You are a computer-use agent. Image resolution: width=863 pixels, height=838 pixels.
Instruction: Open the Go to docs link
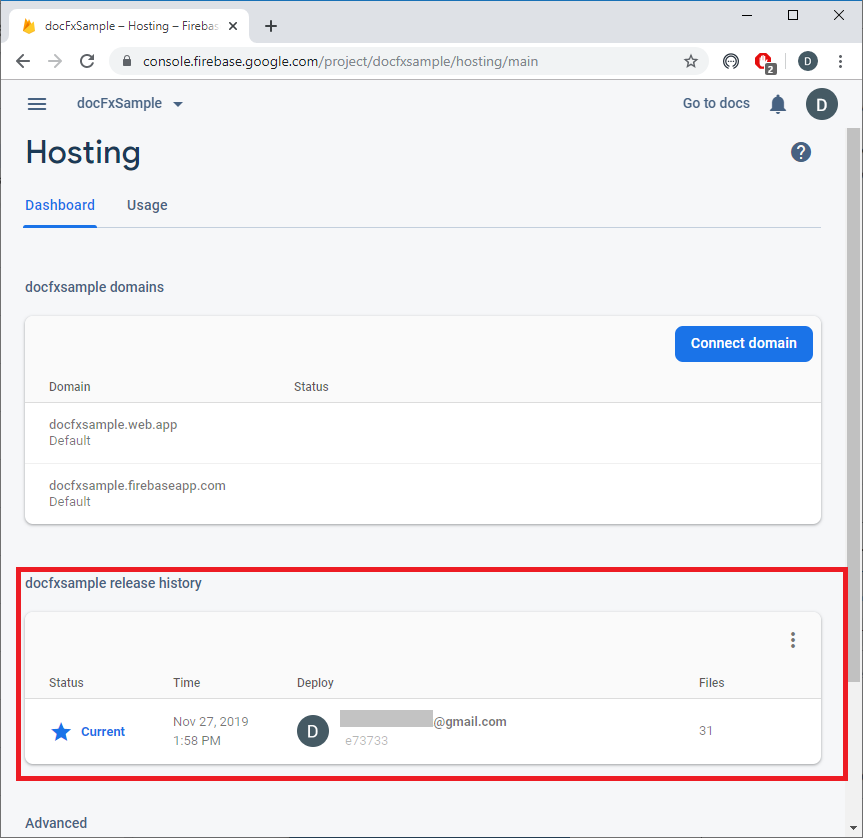click(x=716, y=103)
